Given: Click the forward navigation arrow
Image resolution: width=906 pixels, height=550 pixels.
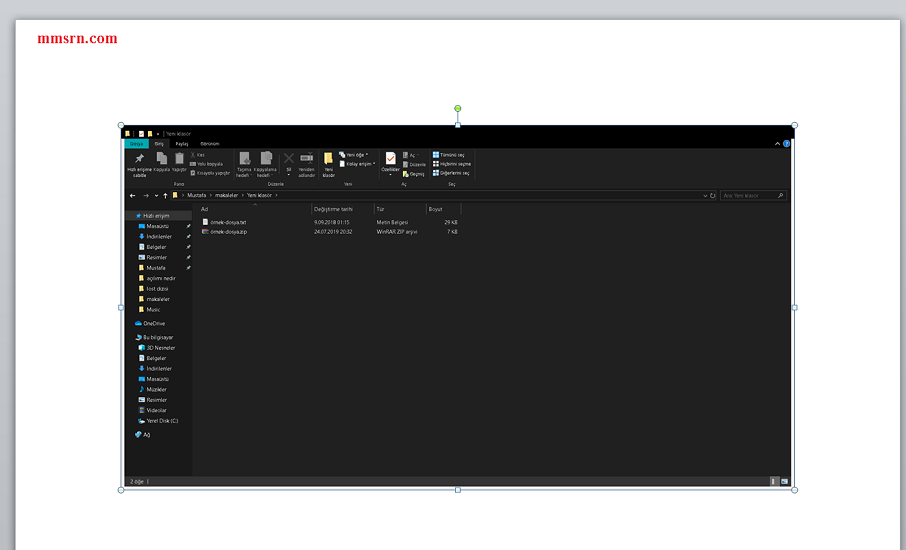Looking at the screenshot, I should coord(146,196).
